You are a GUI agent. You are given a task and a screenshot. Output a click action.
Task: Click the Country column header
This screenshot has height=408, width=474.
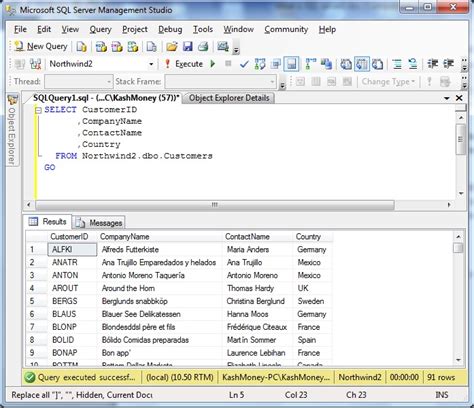[312, 237]
